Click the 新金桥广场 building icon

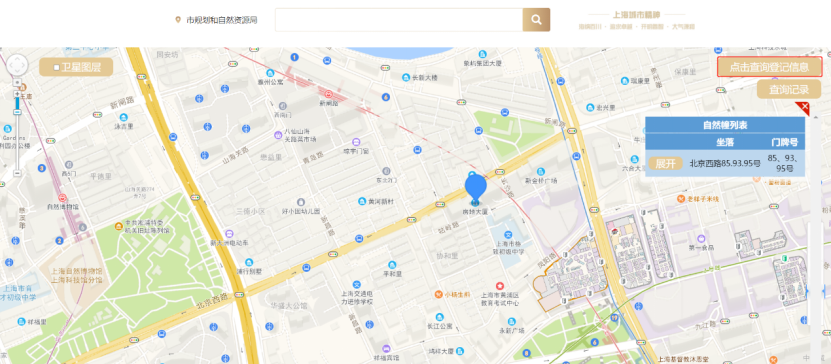[x=541, y=171]
